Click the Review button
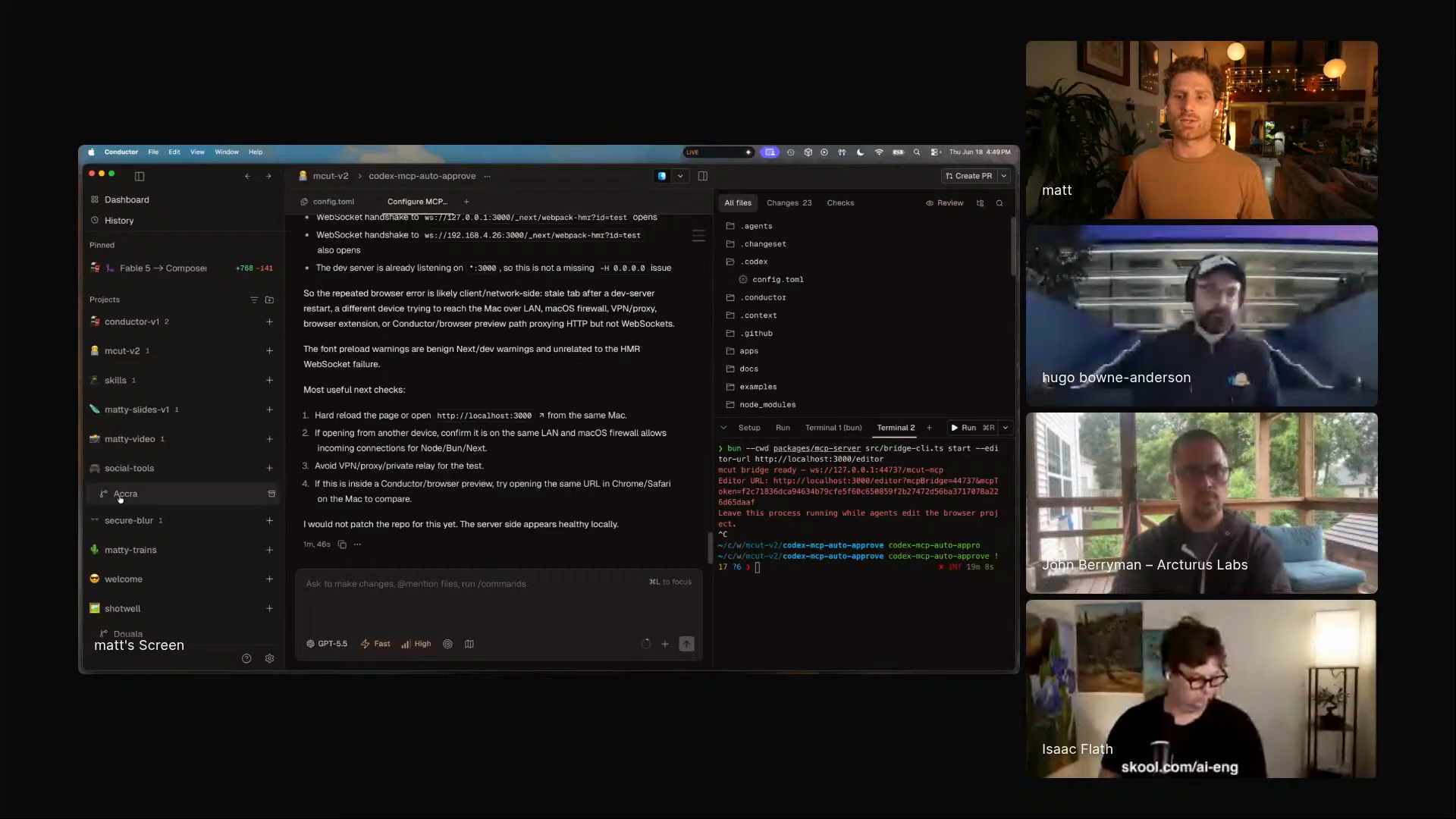1456x819 pixels. click(945, 203)
